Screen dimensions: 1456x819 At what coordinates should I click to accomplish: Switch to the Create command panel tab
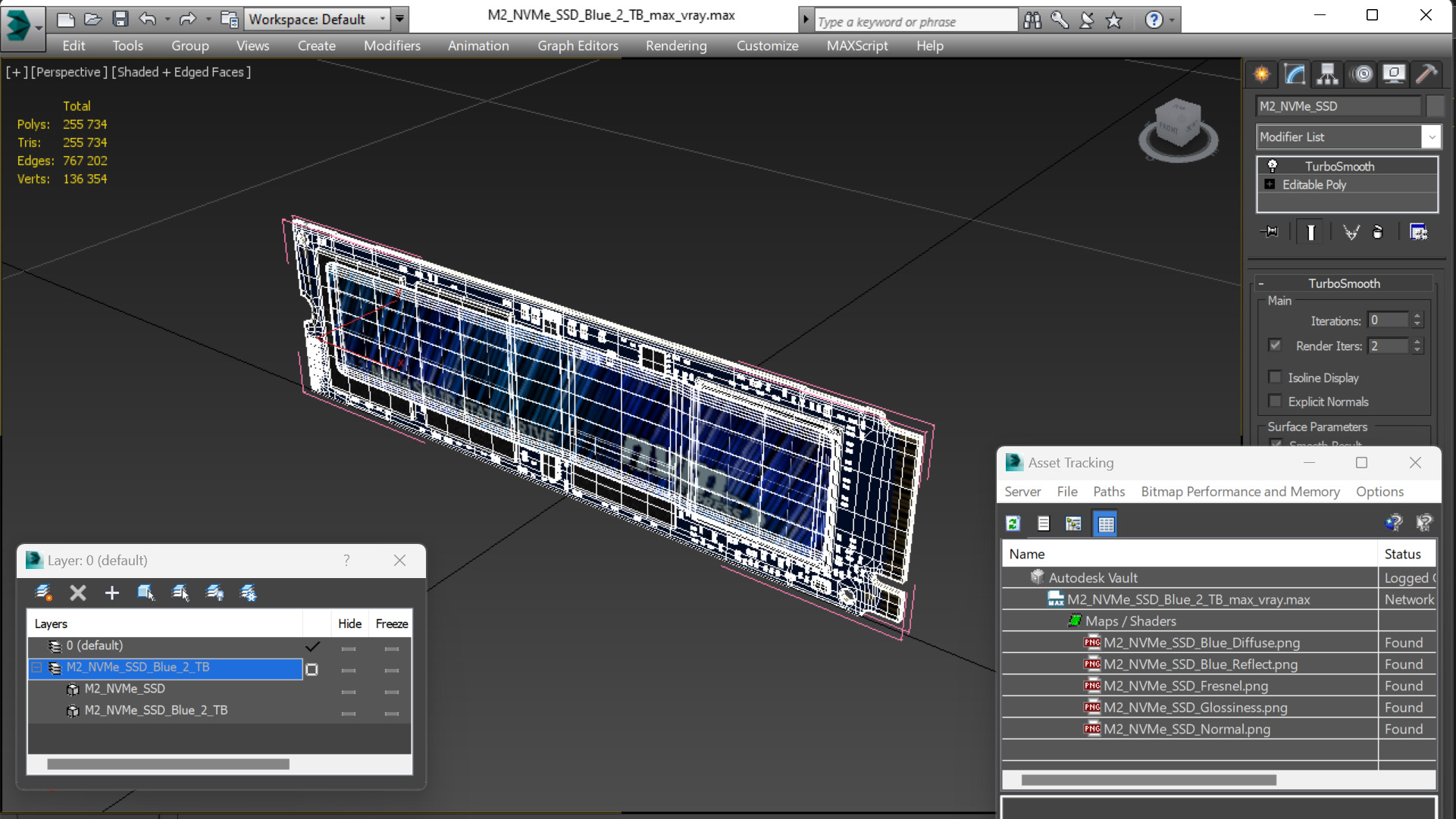(x=1262, y=74)
